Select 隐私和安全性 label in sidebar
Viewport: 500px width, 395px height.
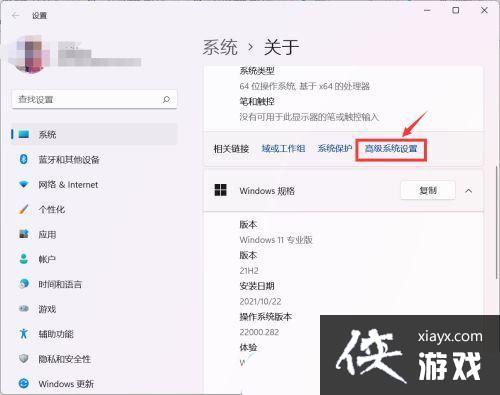pos(65,359)
